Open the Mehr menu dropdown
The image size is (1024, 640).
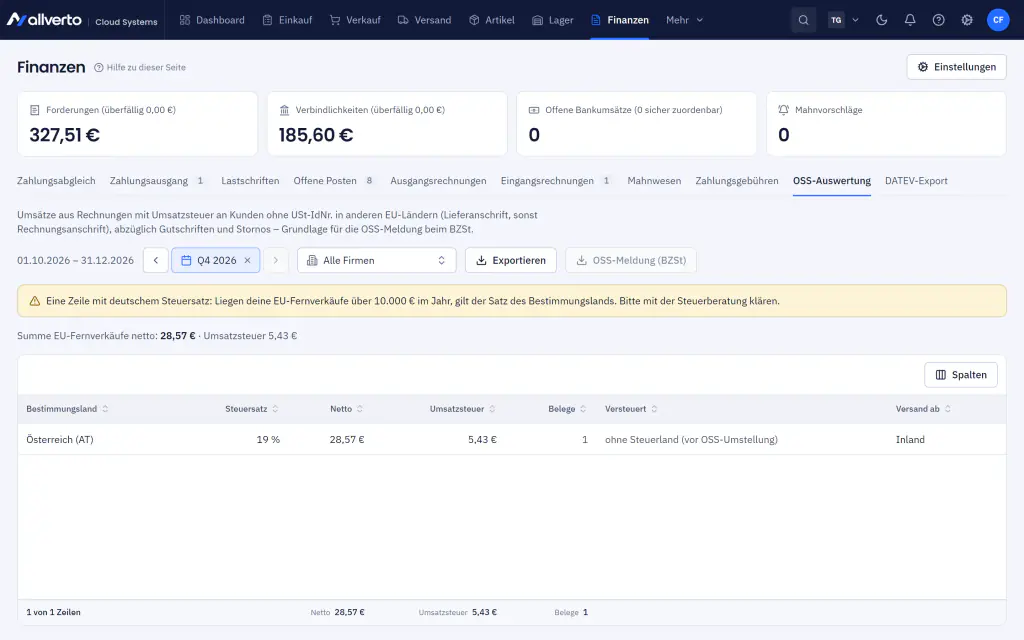click(x=684, y=20)
